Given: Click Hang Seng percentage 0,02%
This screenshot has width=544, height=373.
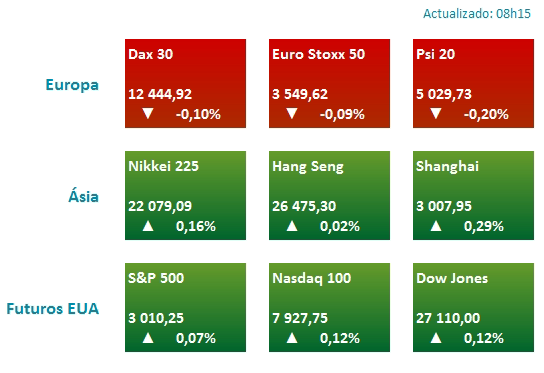Looking at the screenshot, I should pyautogui.click(x=340, y=227).
